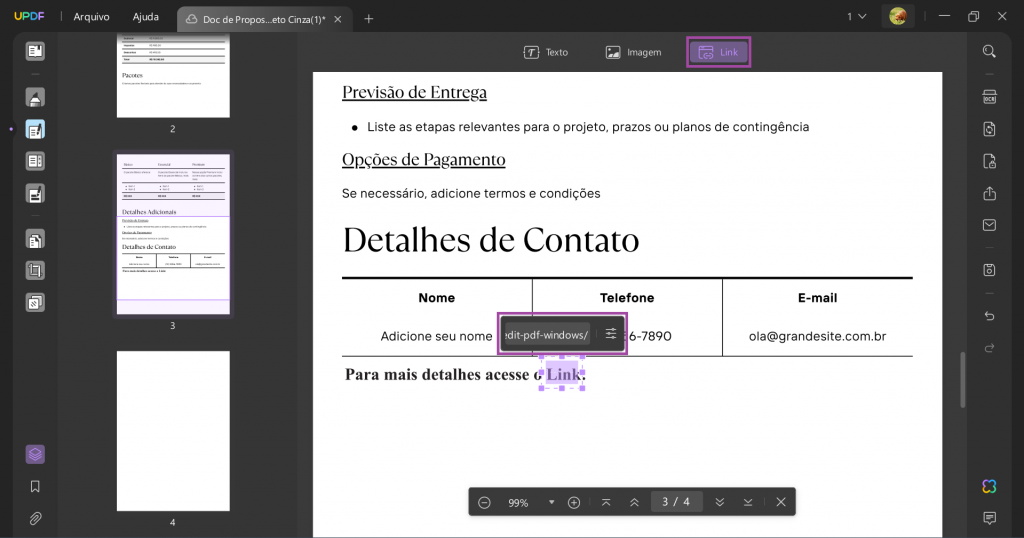Select page 4 thumbnail
1024x538 pixels.
point(173,431)
